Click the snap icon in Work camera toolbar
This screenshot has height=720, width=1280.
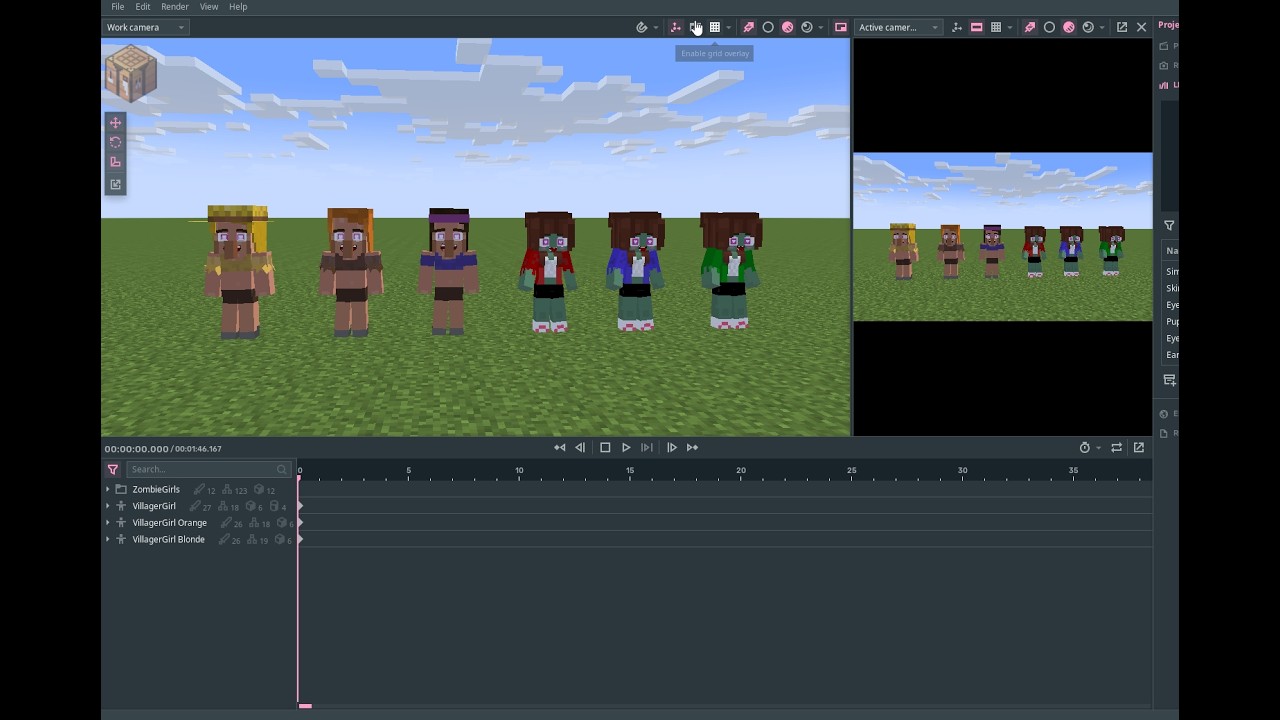pyautogui.click(x=642, y=27)
